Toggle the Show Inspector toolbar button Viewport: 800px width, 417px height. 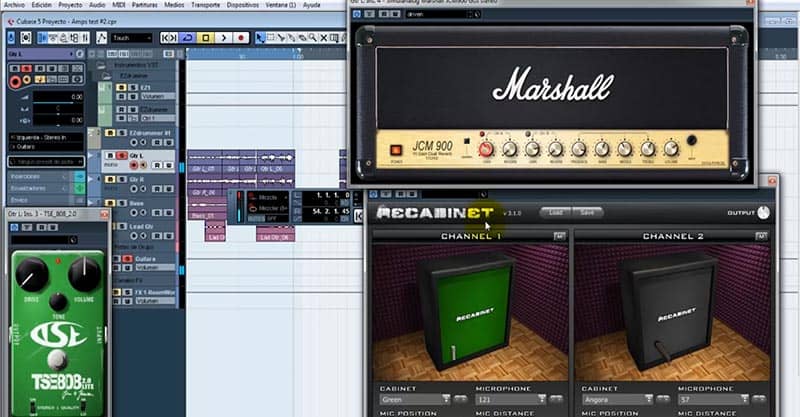click(43, 38)
